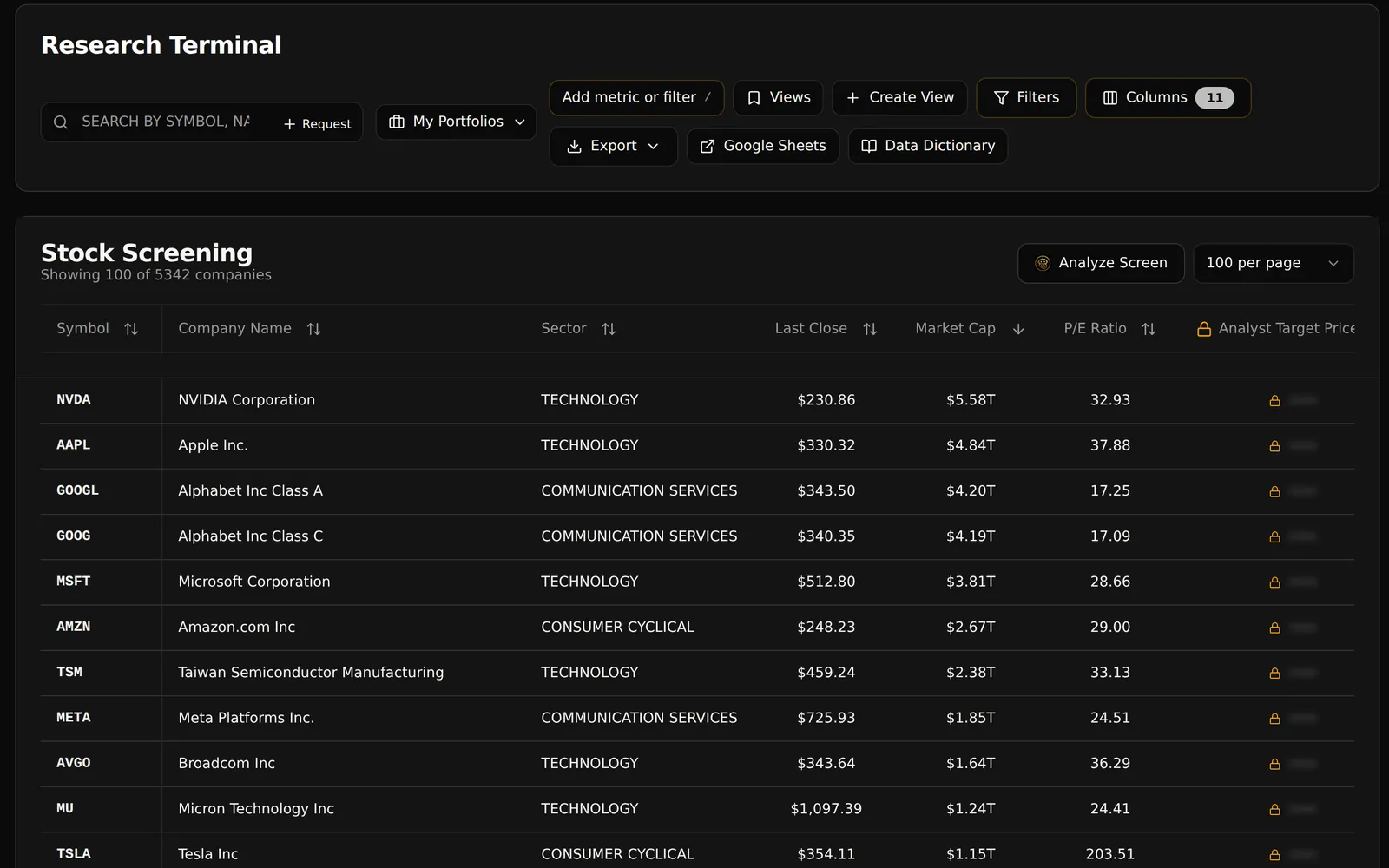Sort by Last Close arrows icon

[870, 329]
